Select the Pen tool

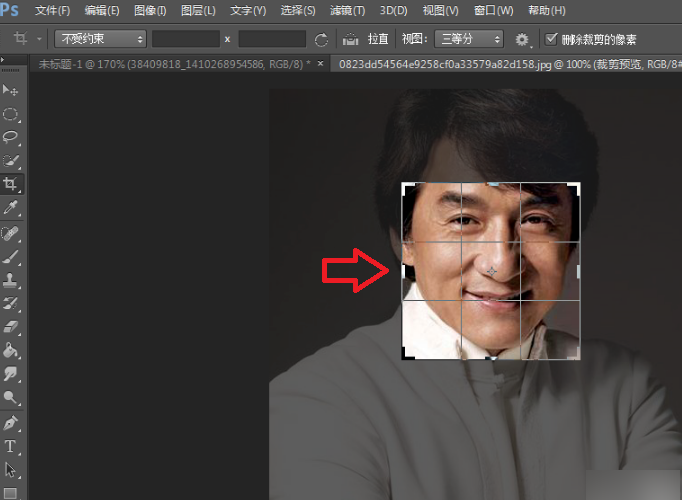tap(10, 423)
